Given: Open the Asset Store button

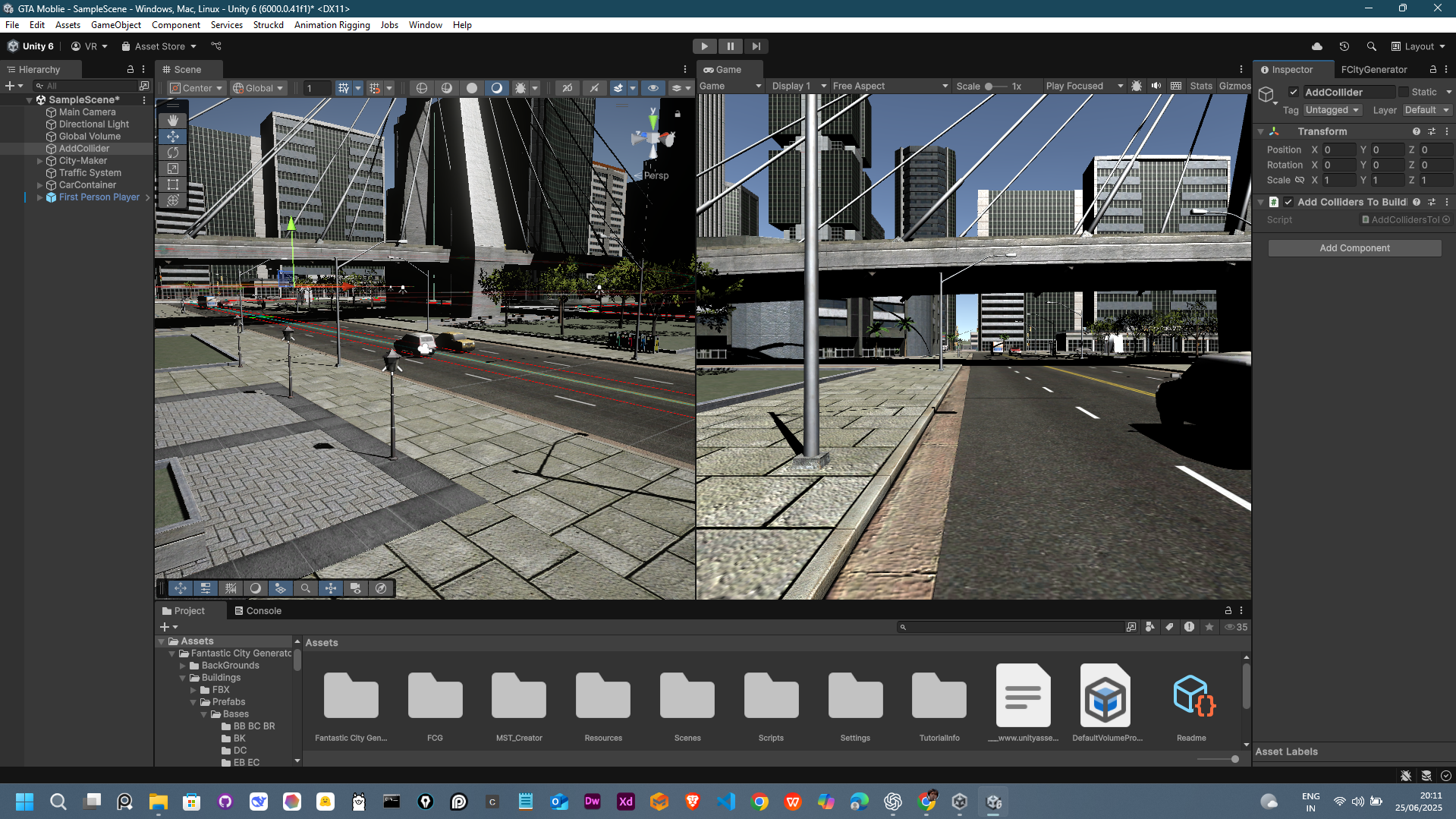Looking at the screenshot, I should [x=159, y=46].
